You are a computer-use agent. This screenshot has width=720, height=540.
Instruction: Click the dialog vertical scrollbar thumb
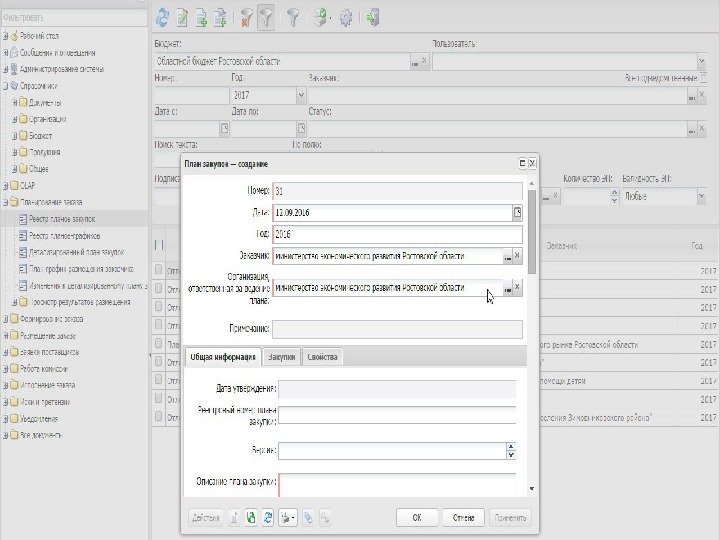pos(532,232)
